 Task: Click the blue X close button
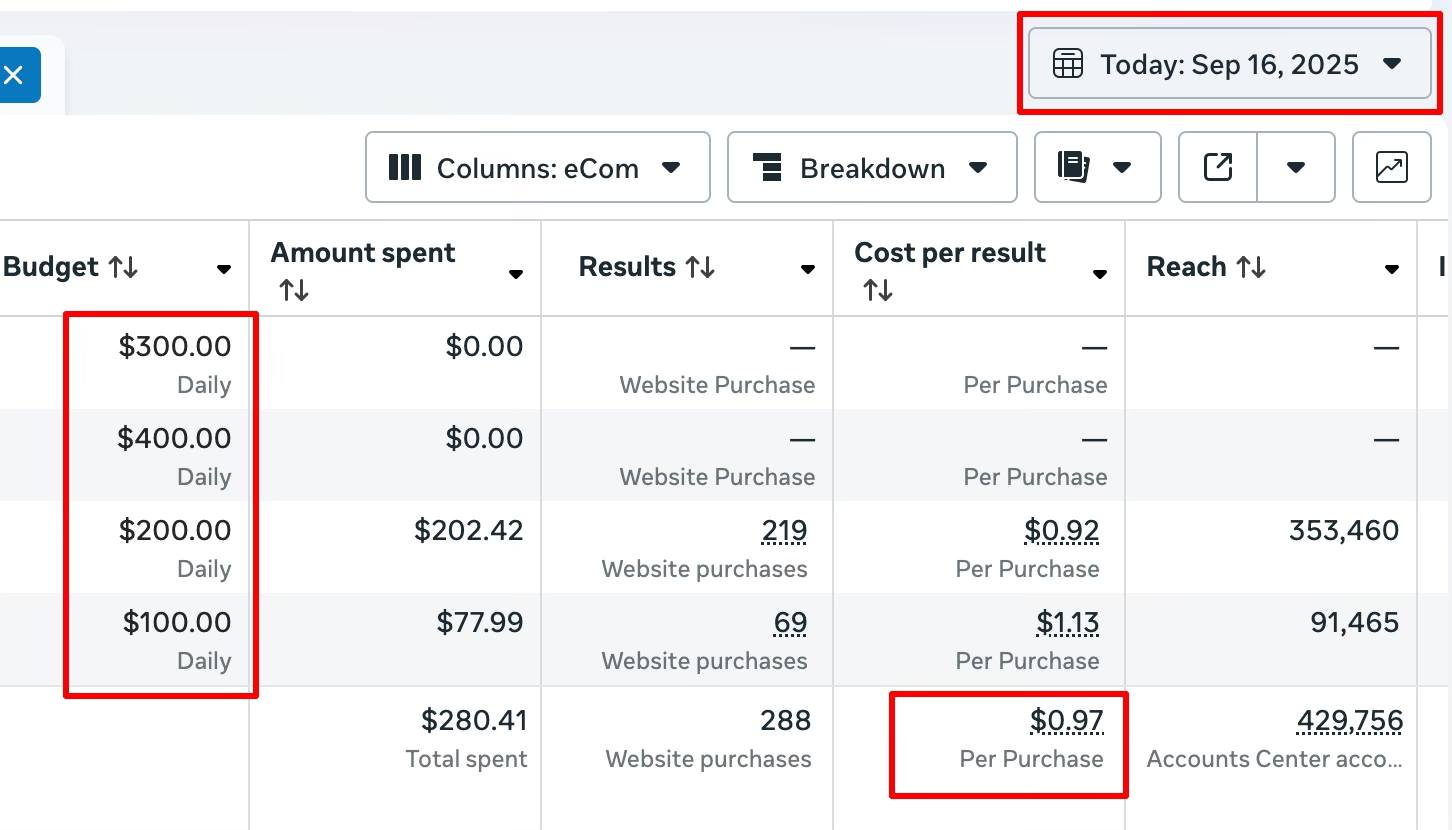point(14,75)
